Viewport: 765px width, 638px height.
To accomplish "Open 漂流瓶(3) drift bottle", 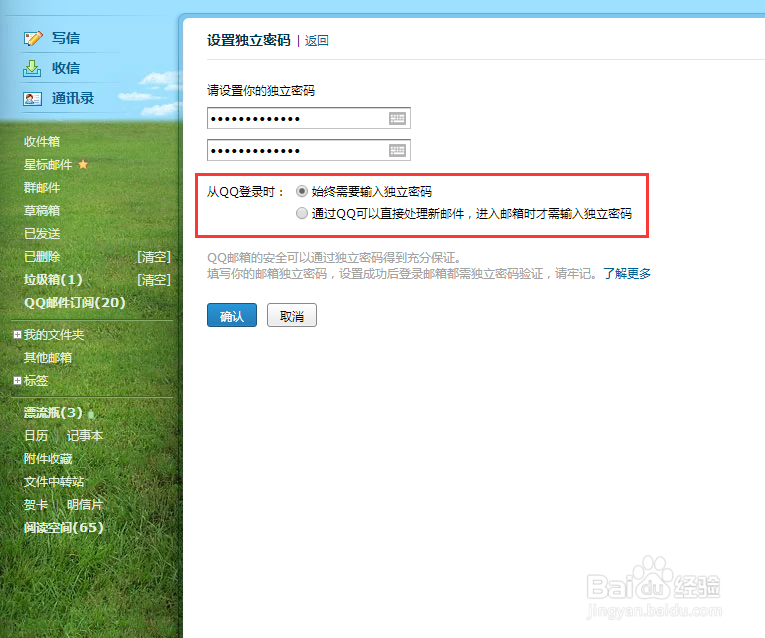I will tap(53, 413).
